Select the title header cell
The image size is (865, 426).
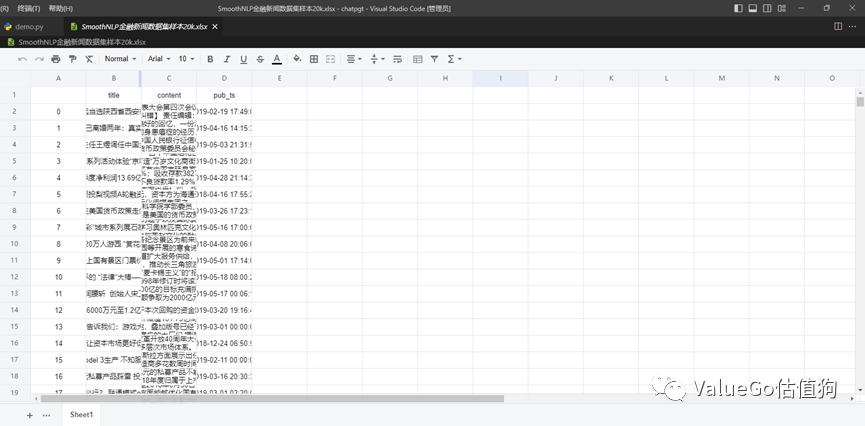113,95
